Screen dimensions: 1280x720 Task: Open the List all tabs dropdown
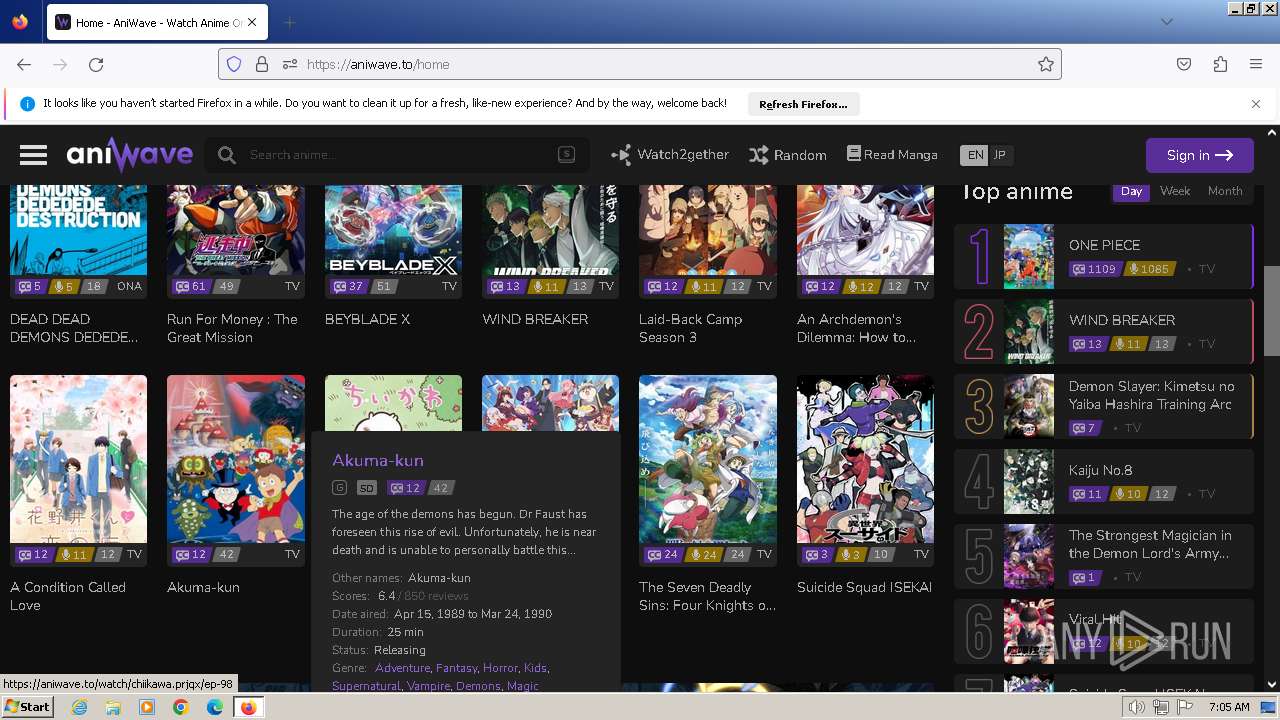coord(1166,22)
